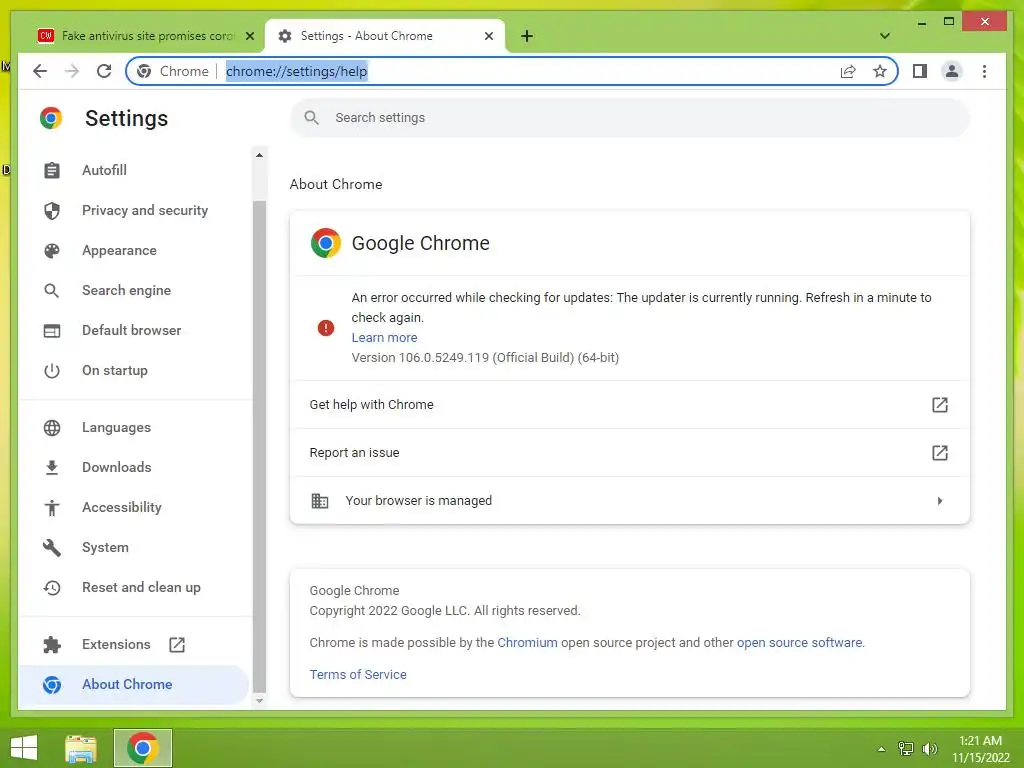1024x768 pixels.
Task: Click the Accessibility person icon
Action: coord(52,507)
